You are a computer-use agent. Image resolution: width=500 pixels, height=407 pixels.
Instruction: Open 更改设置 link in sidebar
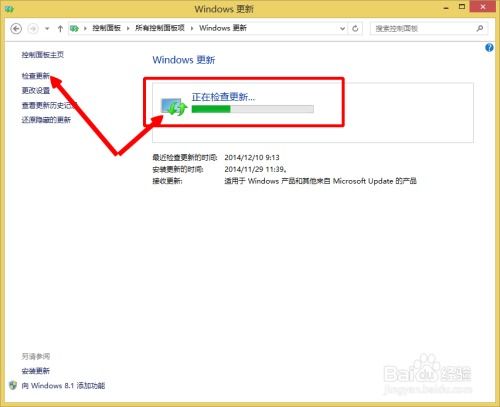pos(36,90)
